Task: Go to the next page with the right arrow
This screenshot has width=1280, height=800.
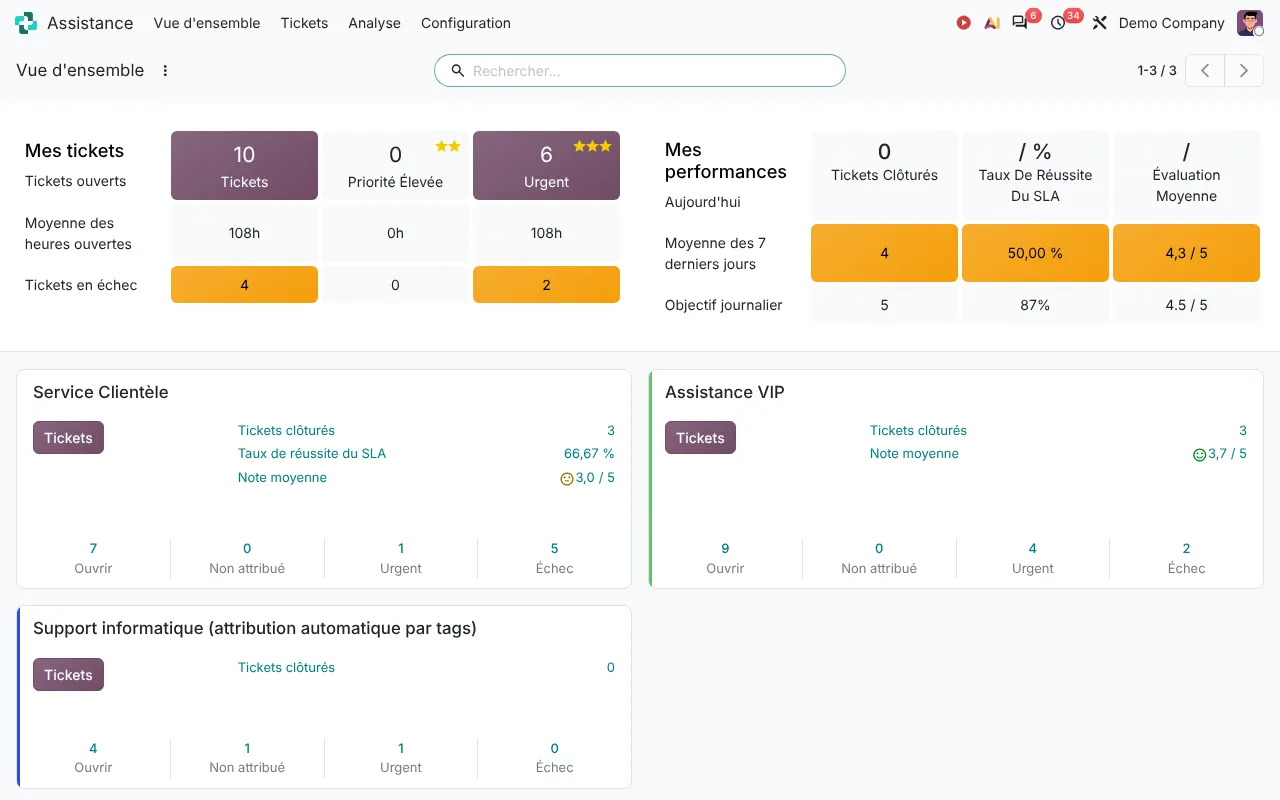Action: click(x=1244, y=71)
